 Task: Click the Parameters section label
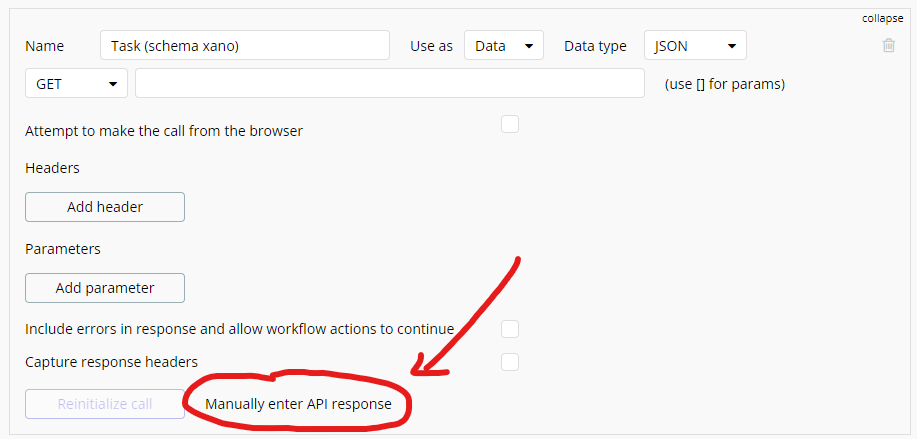(x=63, y=249)
